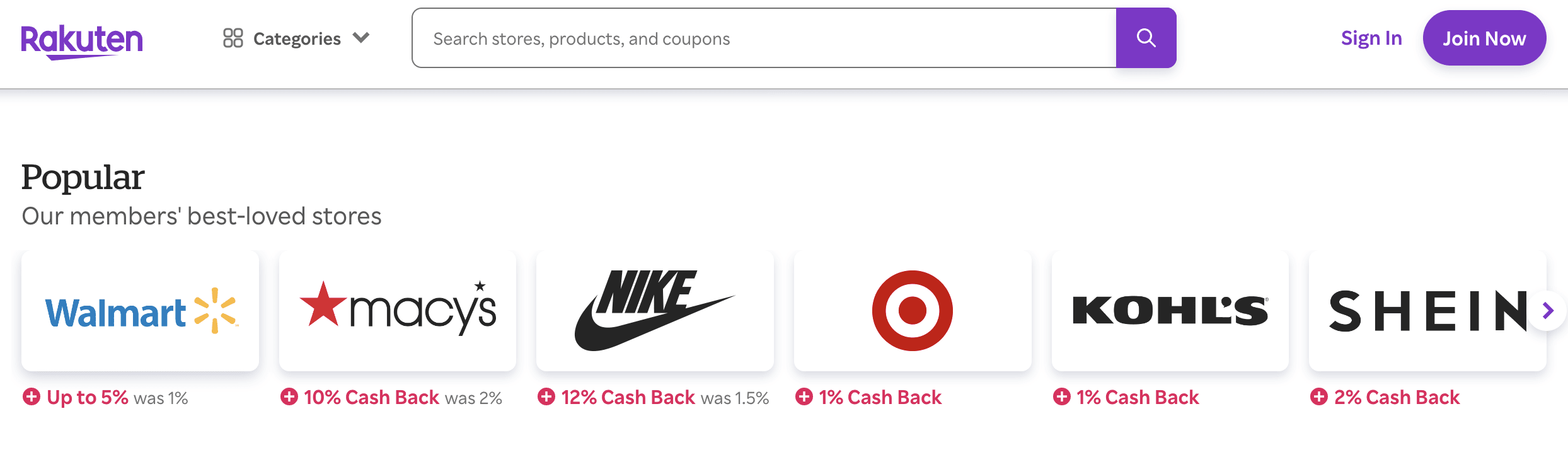Viewport: 1568px width, 474px height.
Task: Click plus icon beside Walmart cash back
Action: pos(32,397)
